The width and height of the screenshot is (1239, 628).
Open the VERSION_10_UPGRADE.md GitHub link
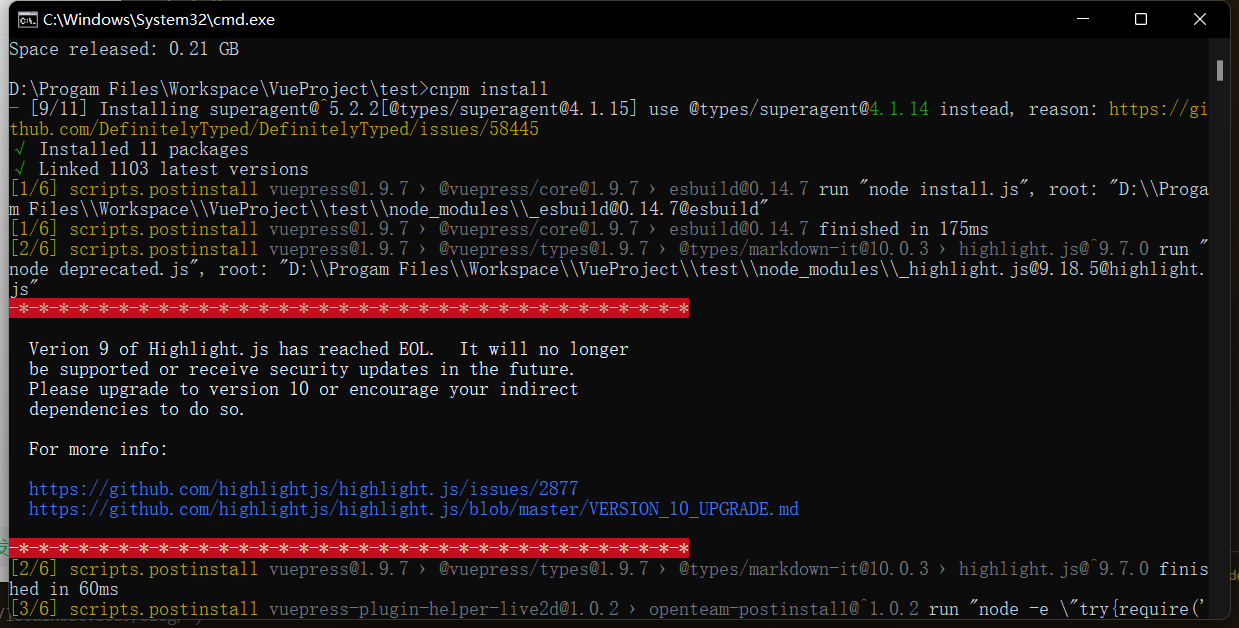tap(413, 509)
